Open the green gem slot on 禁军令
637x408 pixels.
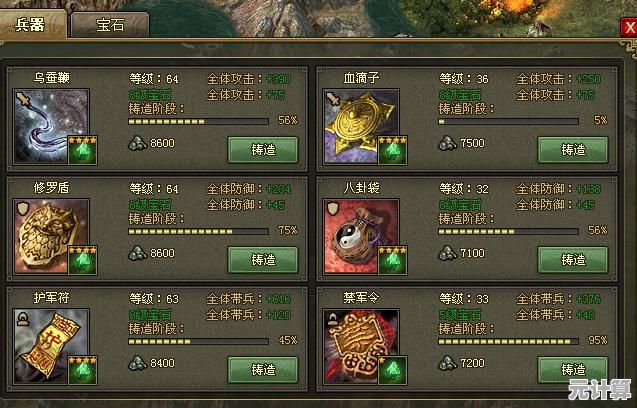(392, 370)
